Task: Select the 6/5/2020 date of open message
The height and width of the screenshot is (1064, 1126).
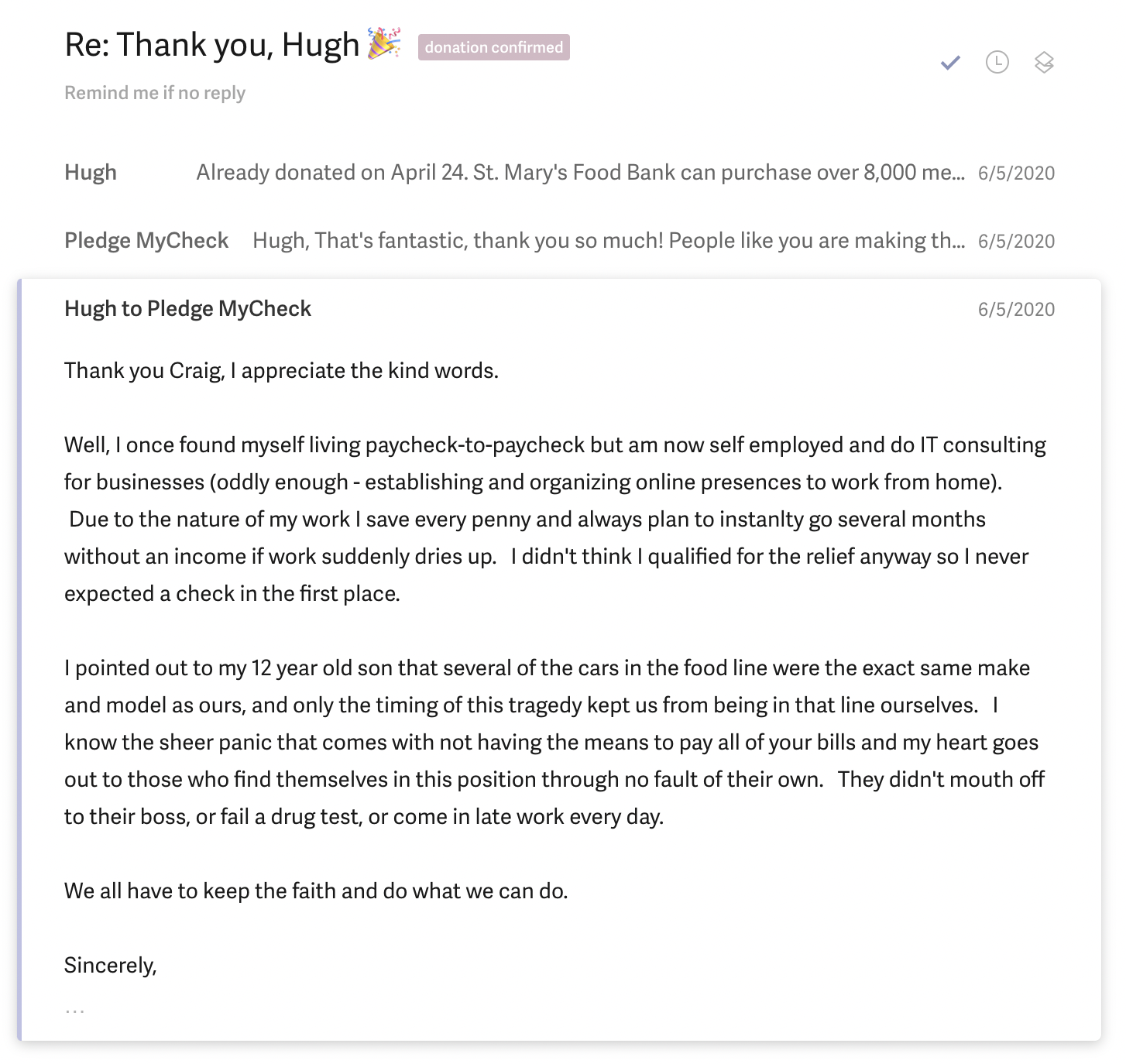Action: click(x=1016, y=309)
